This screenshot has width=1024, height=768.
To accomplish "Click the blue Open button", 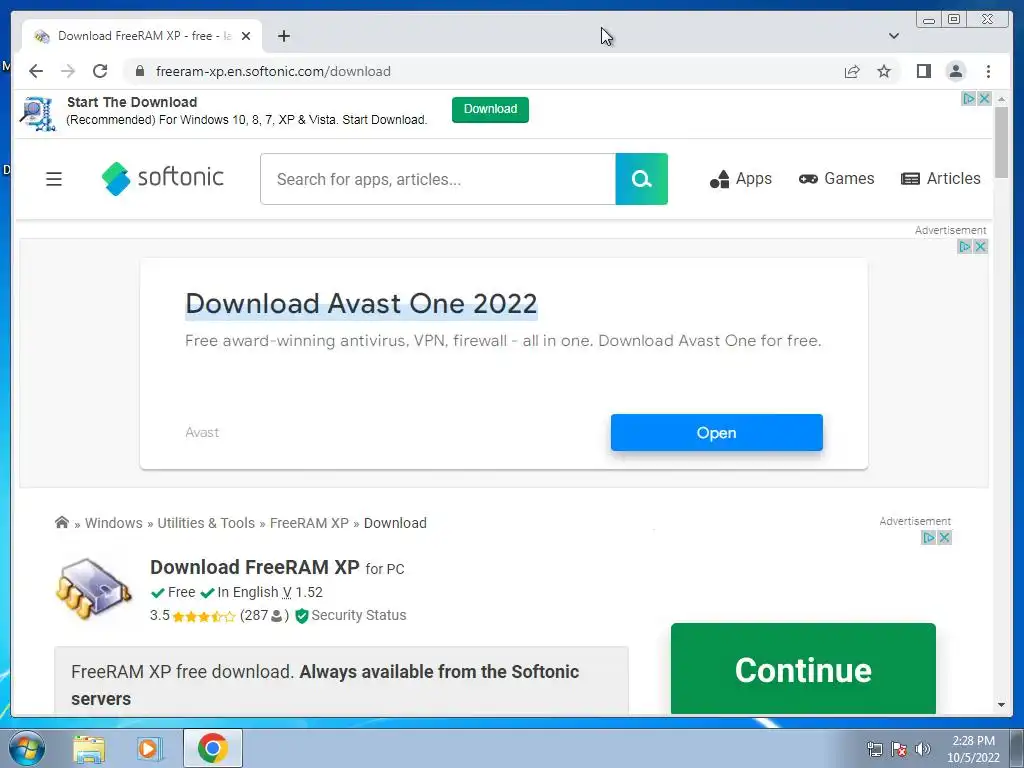I will [716, 432].
